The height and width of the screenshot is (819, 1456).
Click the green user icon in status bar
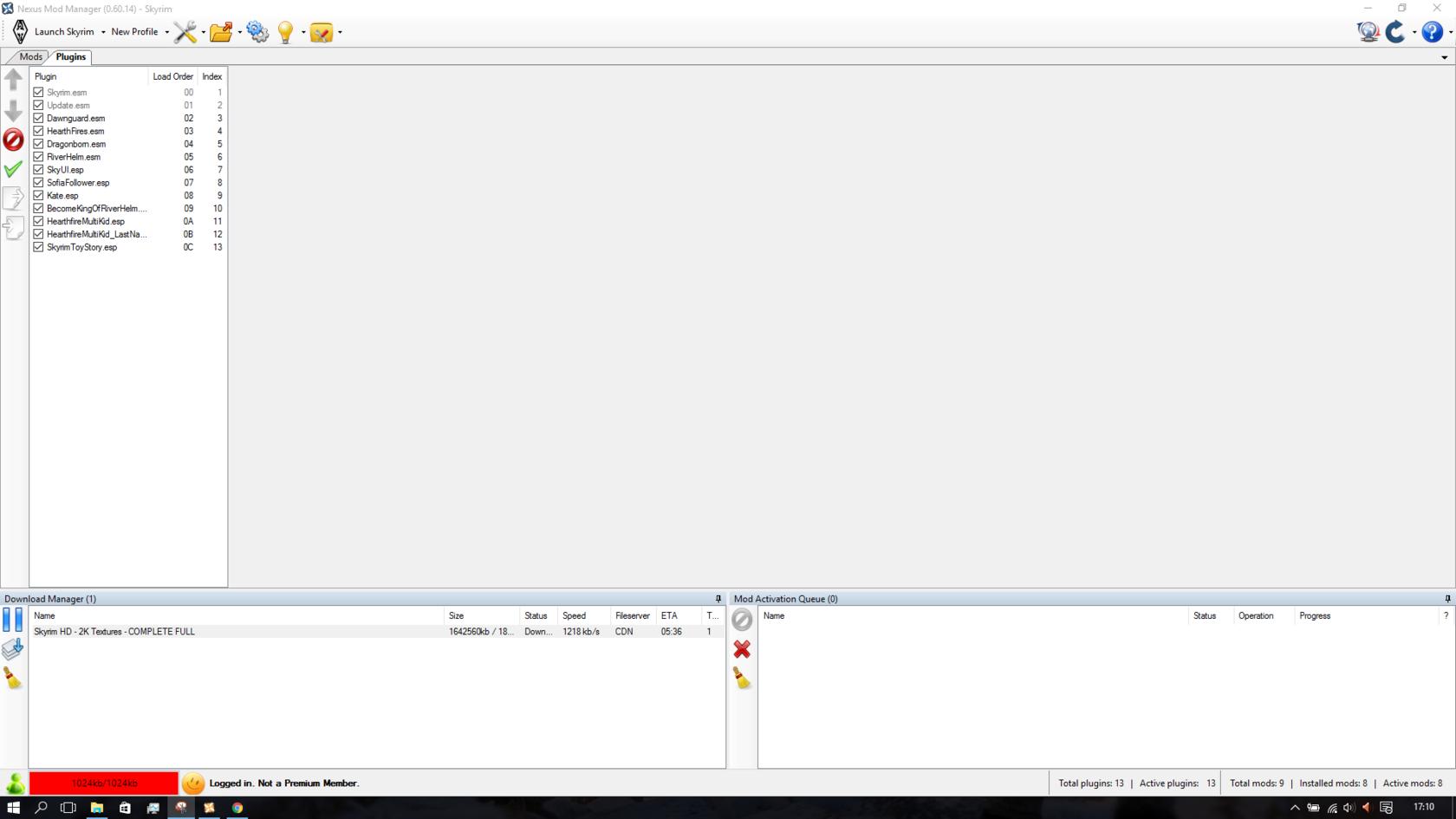(15, 783)
